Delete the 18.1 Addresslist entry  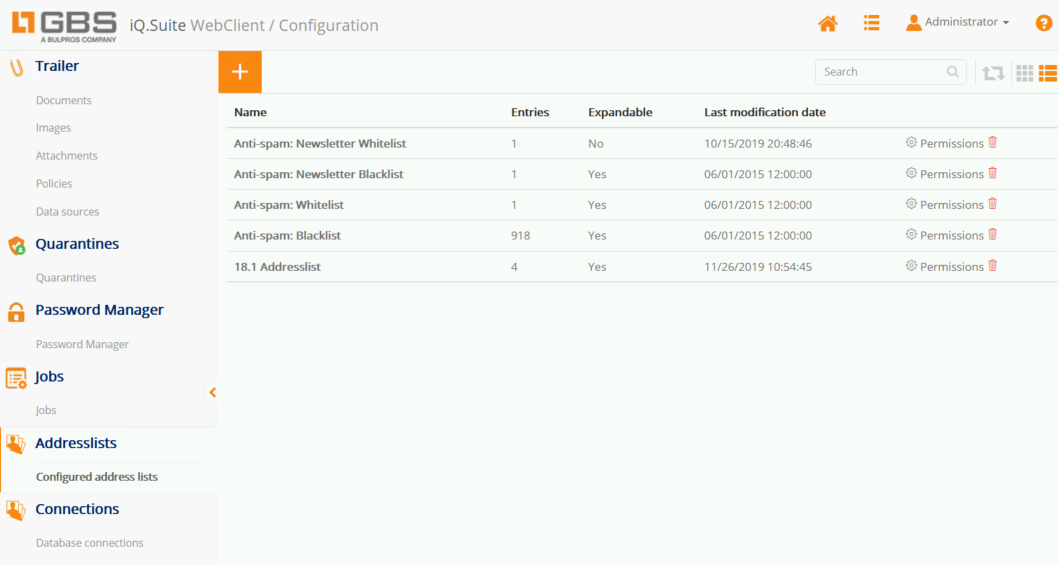pos(993,266)
